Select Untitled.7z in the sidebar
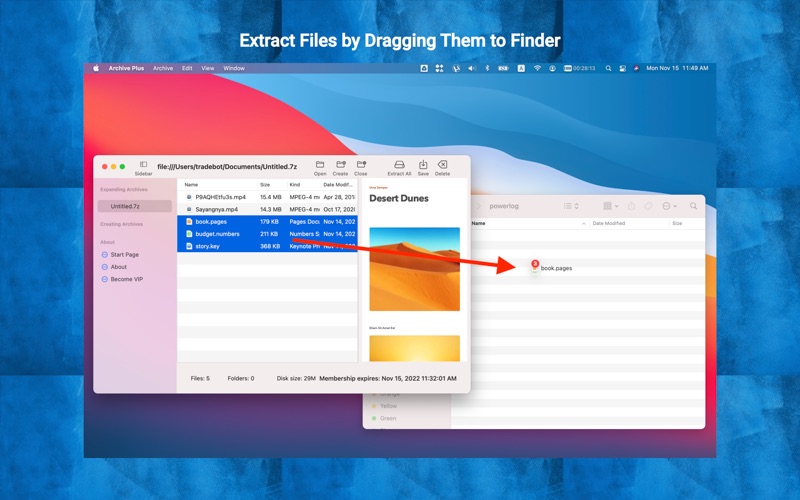Image resolution: width=800 pixels, height=500 pixels. 135,206
